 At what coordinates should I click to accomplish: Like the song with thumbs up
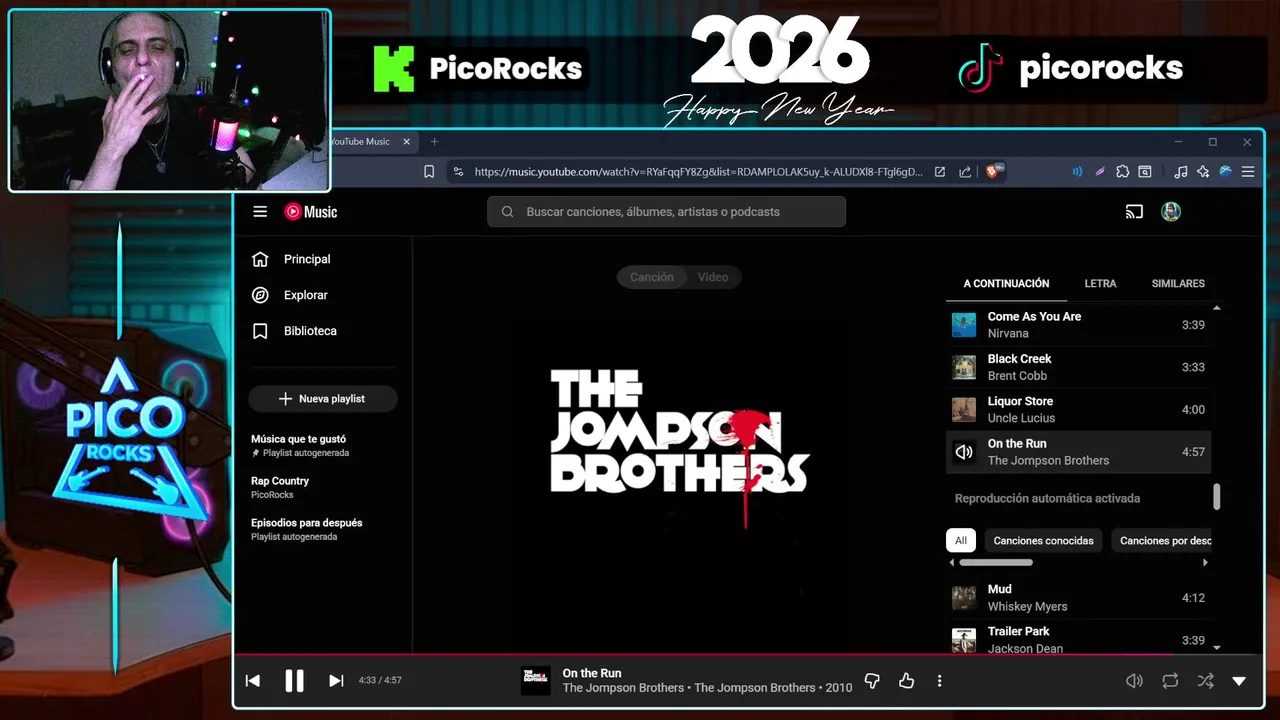click(x=906, y=681)
